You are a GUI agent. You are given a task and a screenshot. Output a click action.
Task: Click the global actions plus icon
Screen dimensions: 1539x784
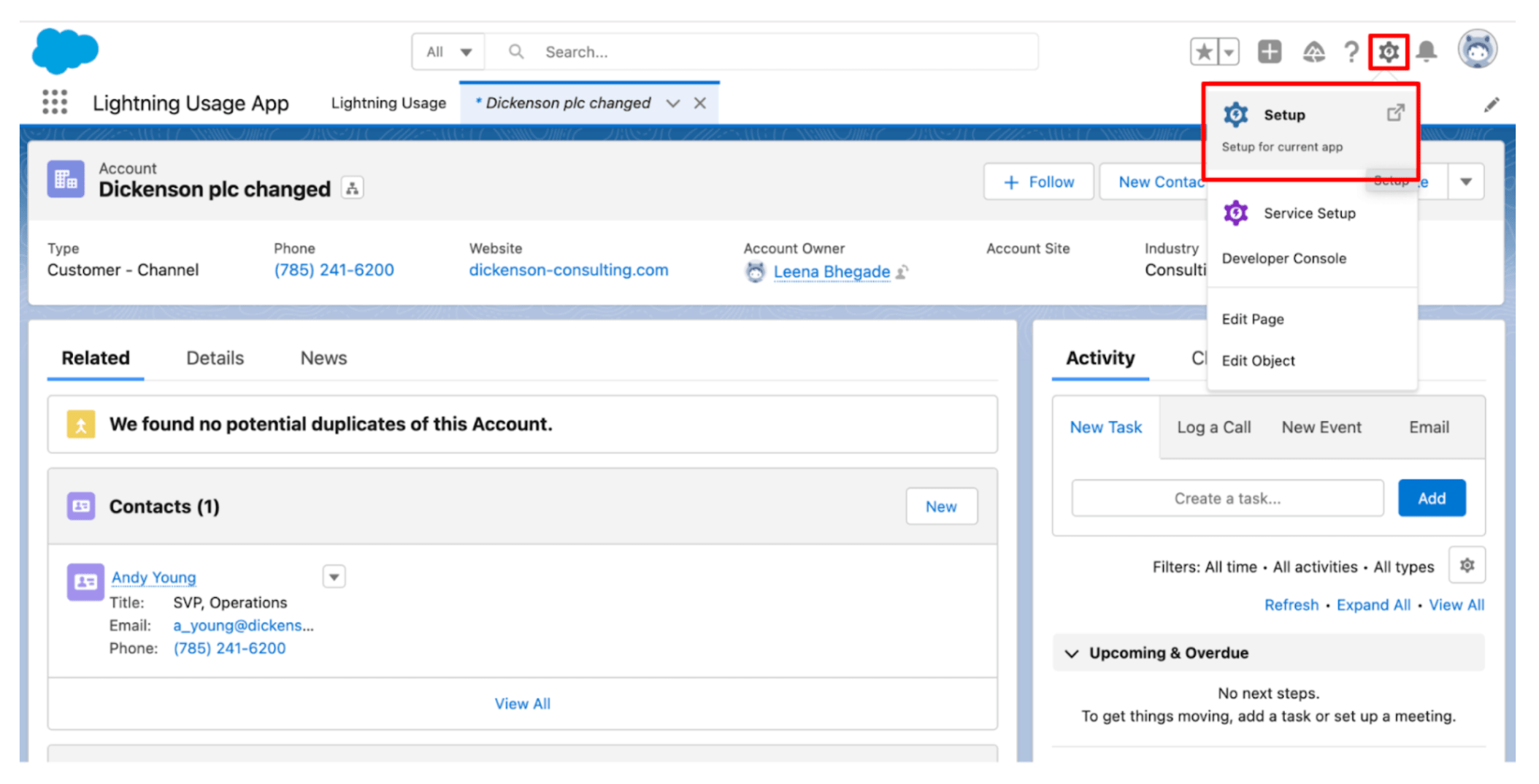(x=1269, y=51)
